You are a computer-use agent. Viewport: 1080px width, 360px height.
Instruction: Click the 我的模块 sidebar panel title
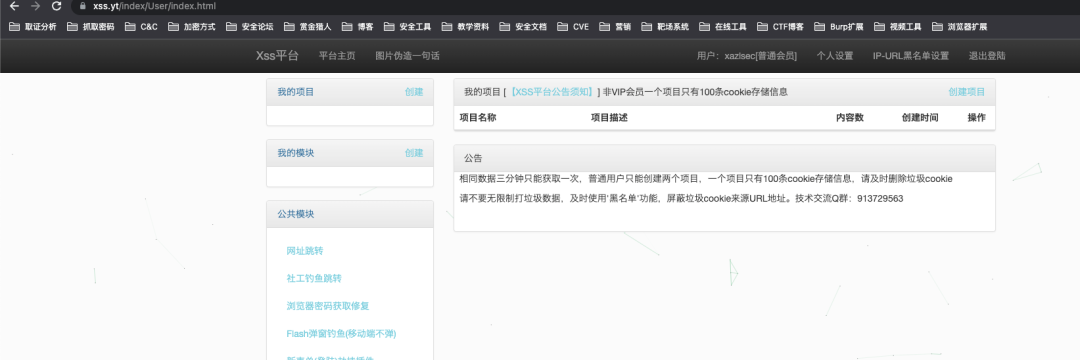click(x=295, y=153)
